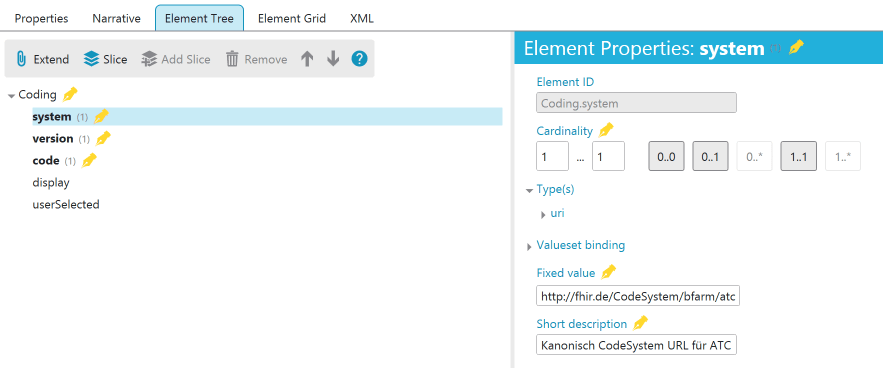Set cardinality to 0..1
Image resolution: width=883 pixels, height=368 pixels.
point(710,156)
